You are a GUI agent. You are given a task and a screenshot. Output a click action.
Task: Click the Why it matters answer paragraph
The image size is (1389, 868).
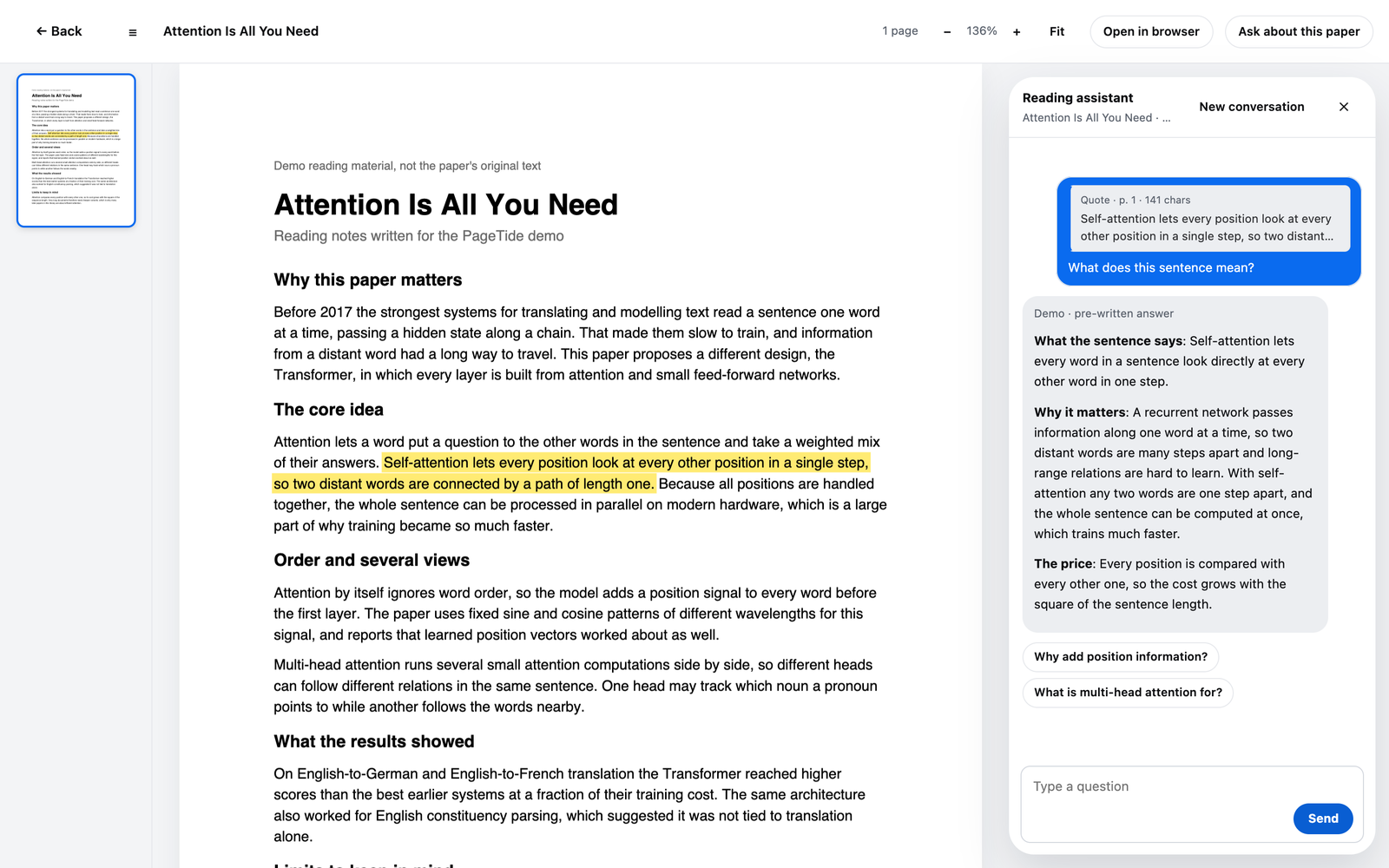[1173, 473]
